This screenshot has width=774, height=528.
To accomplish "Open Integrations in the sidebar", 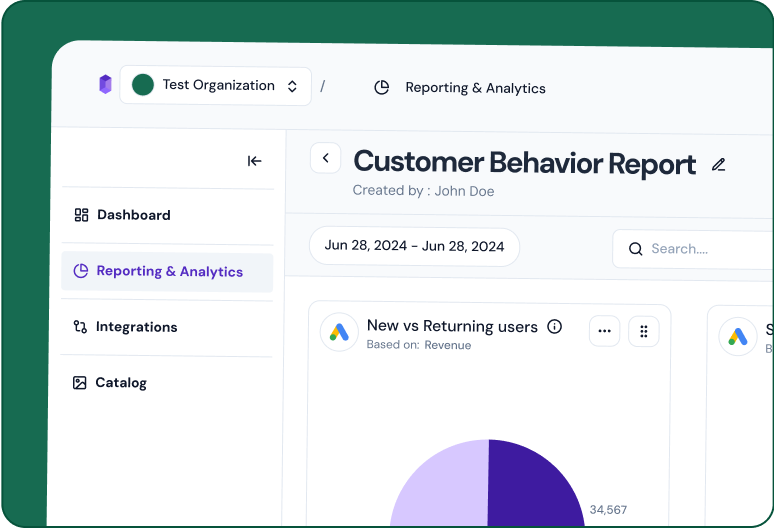I will pyautogui.click(x=167, y=327).
